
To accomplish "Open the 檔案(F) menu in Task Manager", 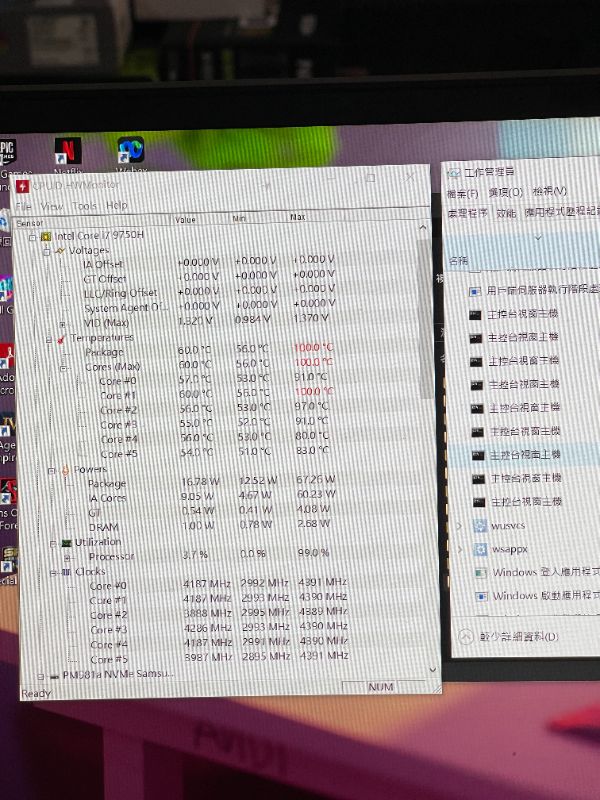I will [x=462, y=194].
